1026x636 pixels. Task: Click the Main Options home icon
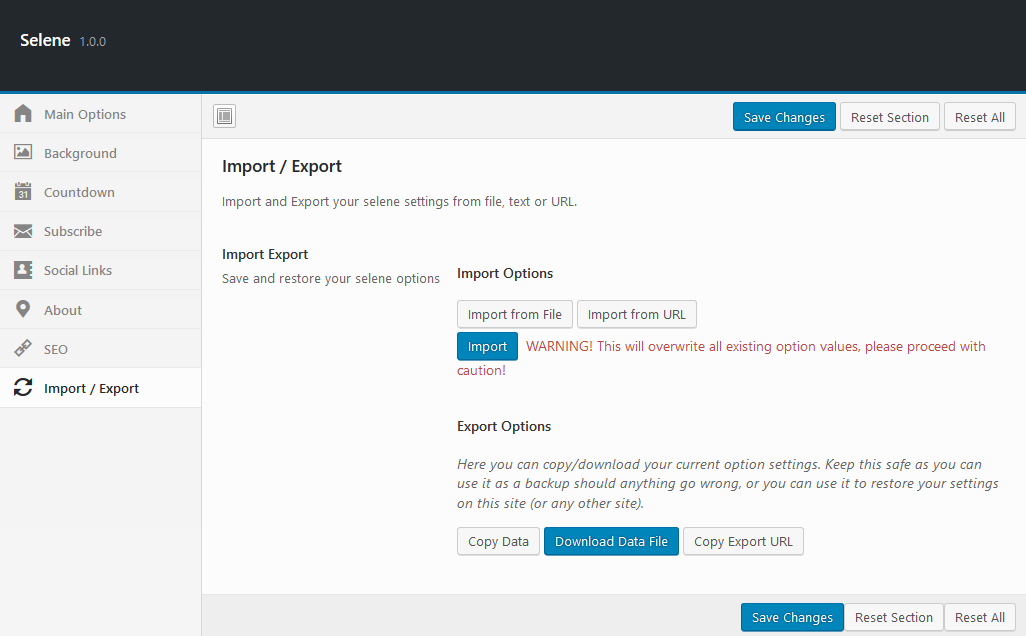[23, 114]
